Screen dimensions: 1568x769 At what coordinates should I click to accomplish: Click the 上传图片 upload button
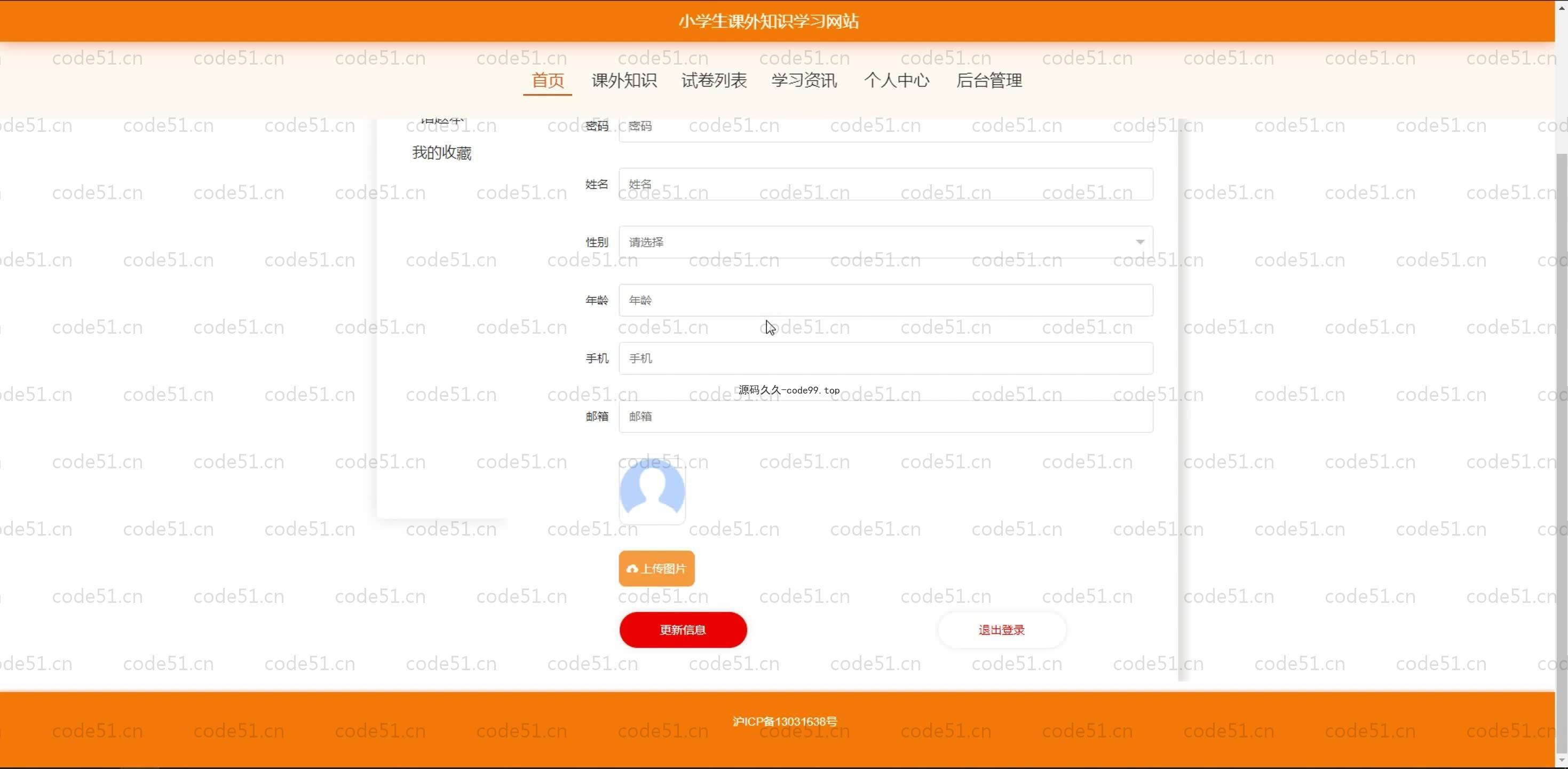point(656,569)
